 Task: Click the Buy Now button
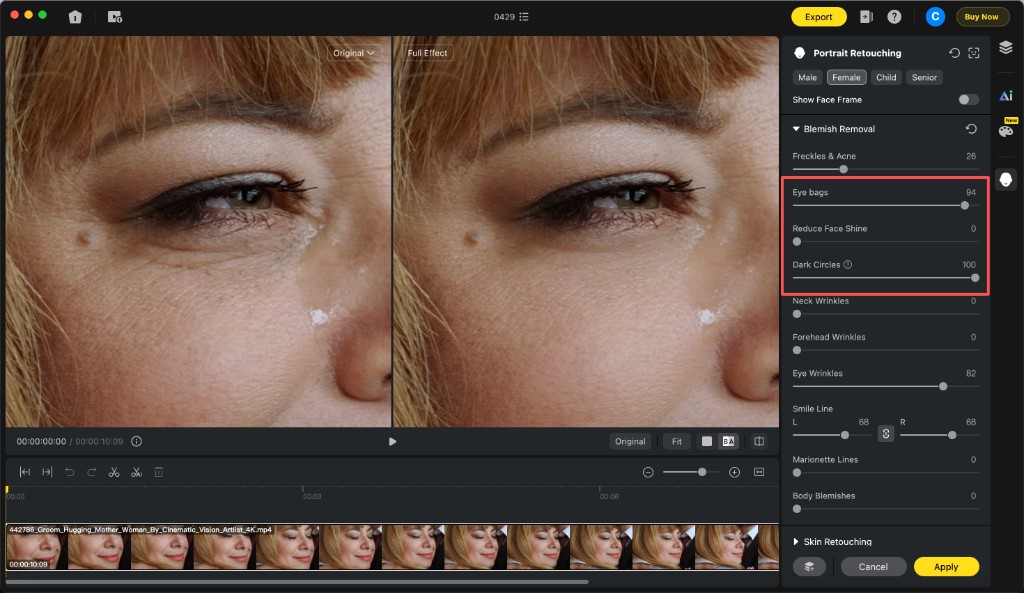[981, 17]
